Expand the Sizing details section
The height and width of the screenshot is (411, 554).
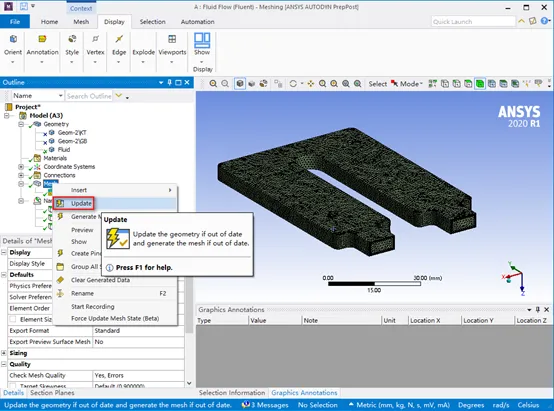(4, 353)
